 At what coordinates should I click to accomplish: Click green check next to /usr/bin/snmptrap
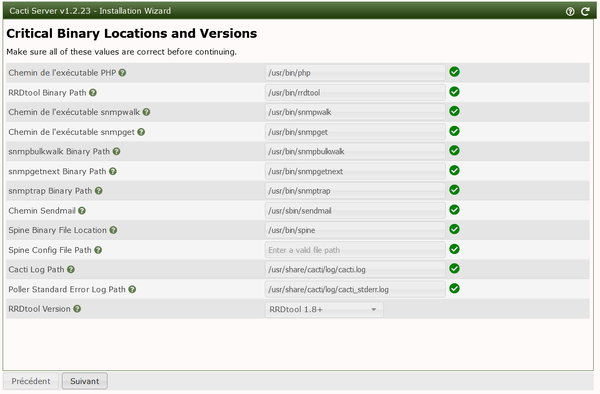click(454, 190)
